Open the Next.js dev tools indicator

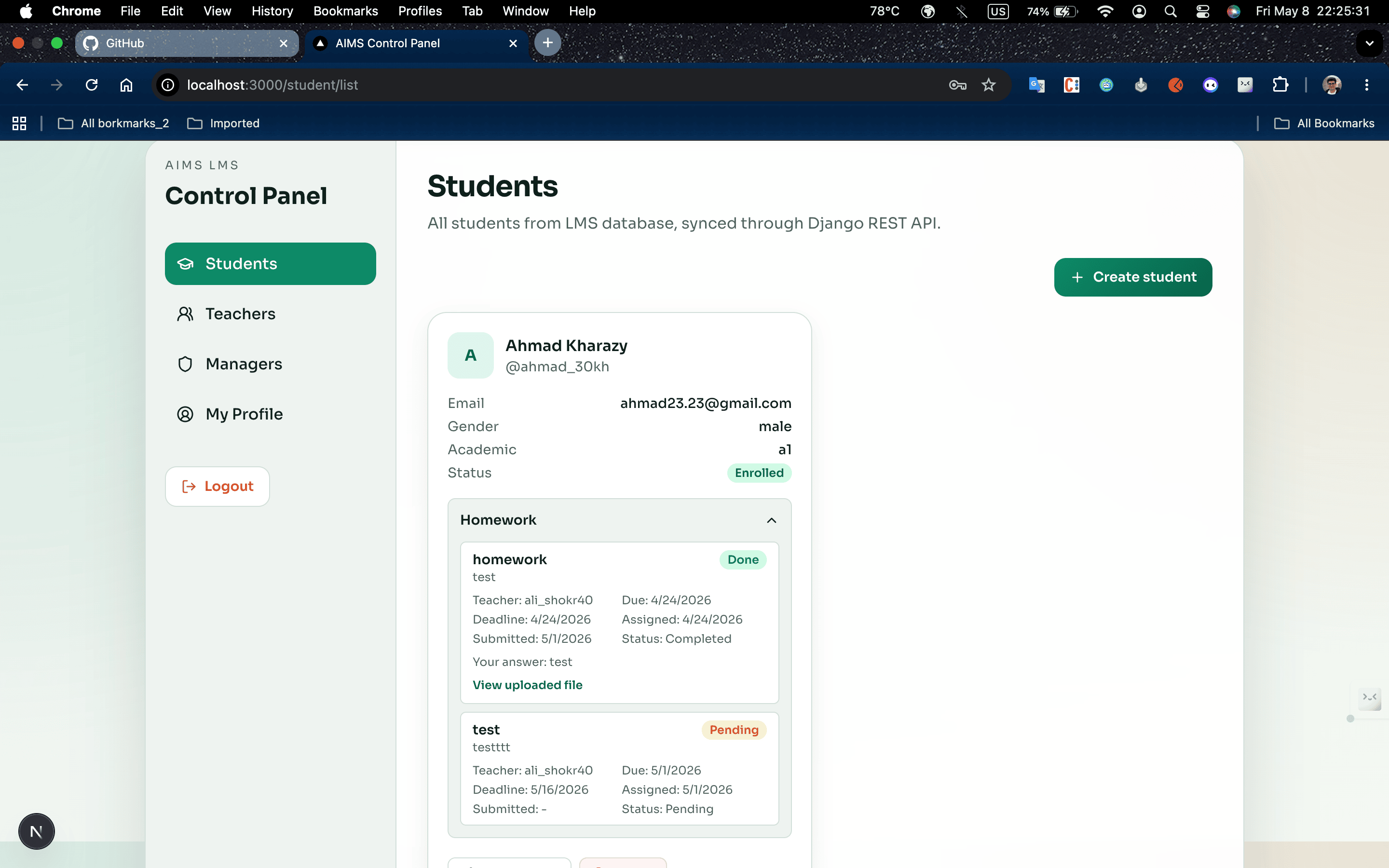click(36, 831)
